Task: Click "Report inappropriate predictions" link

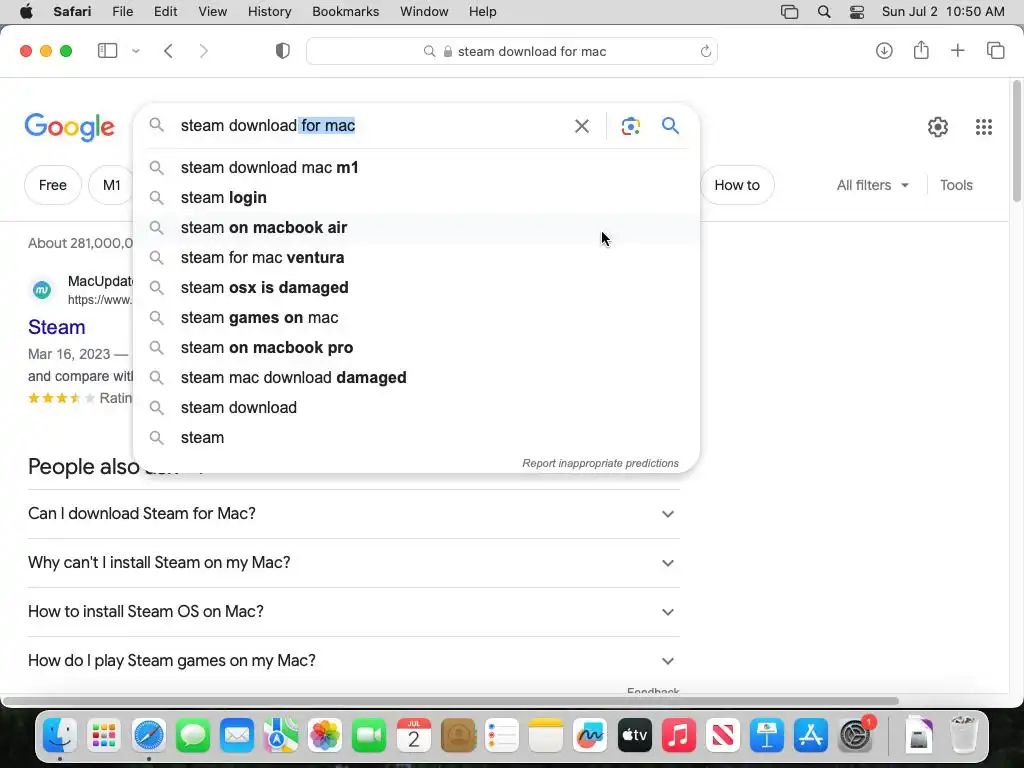Action: pyautogui.click(x=600, y=463)
